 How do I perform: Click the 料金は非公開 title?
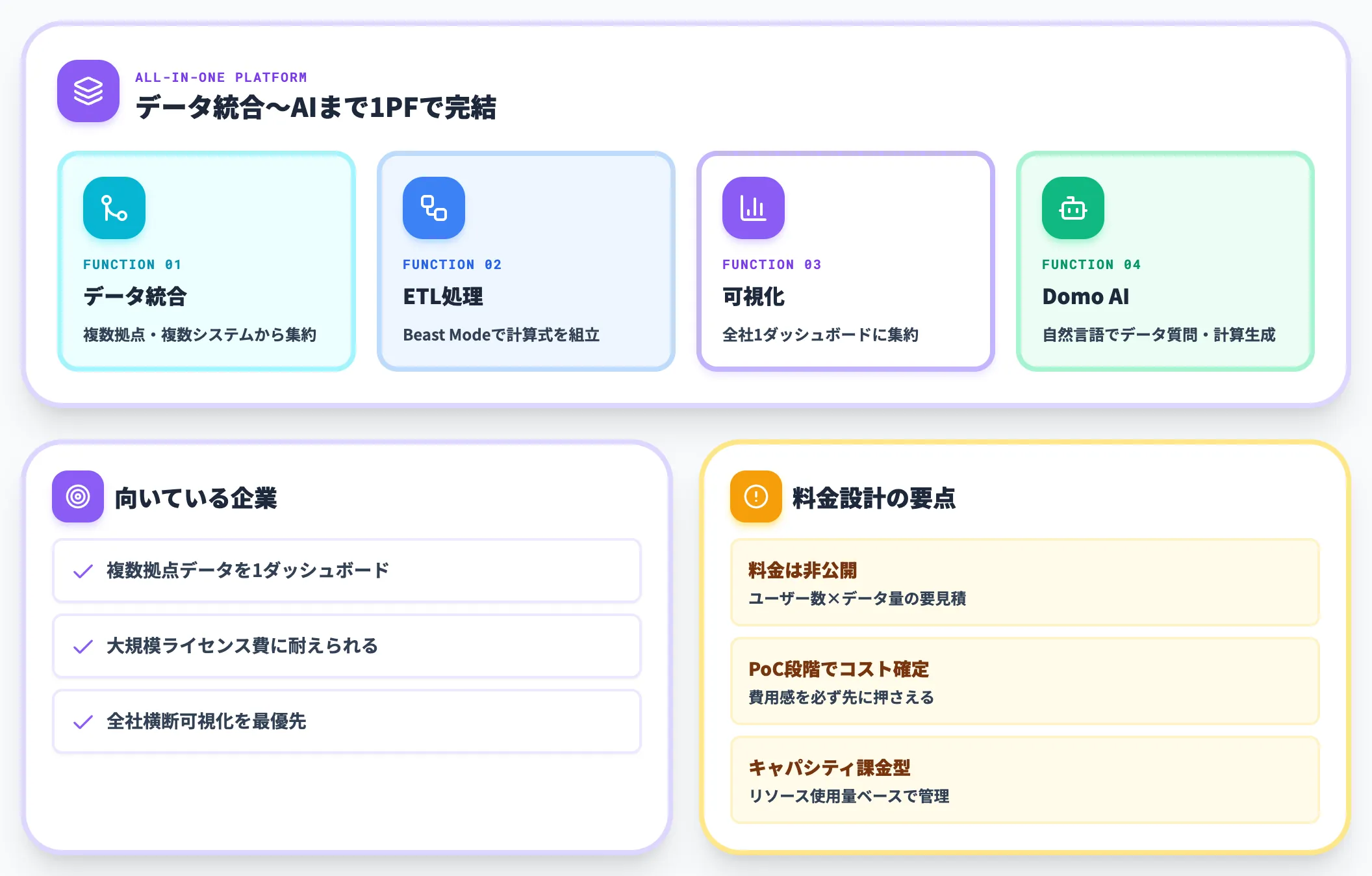[x=802, y=570]
